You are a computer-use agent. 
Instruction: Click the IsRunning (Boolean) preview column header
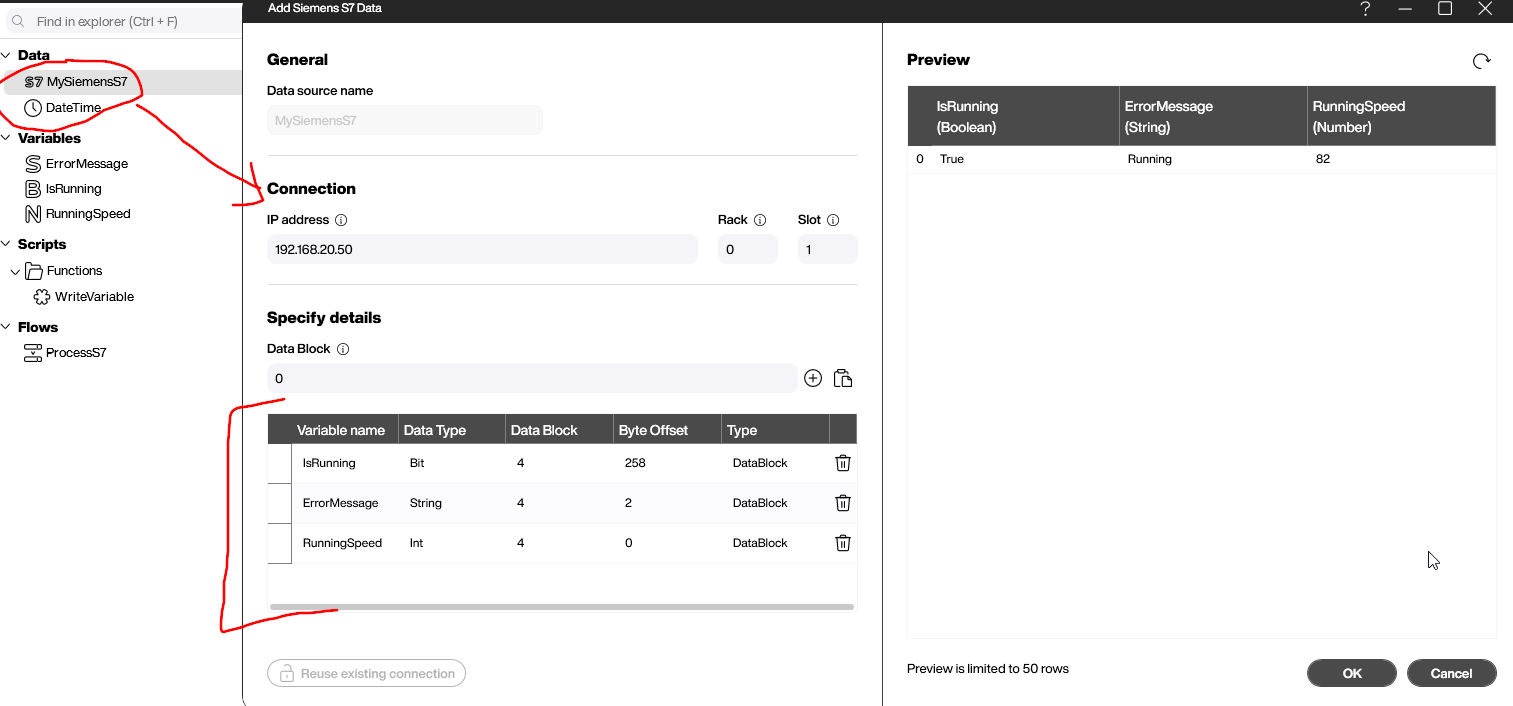pyautogui.click(x=1025, y=116)
